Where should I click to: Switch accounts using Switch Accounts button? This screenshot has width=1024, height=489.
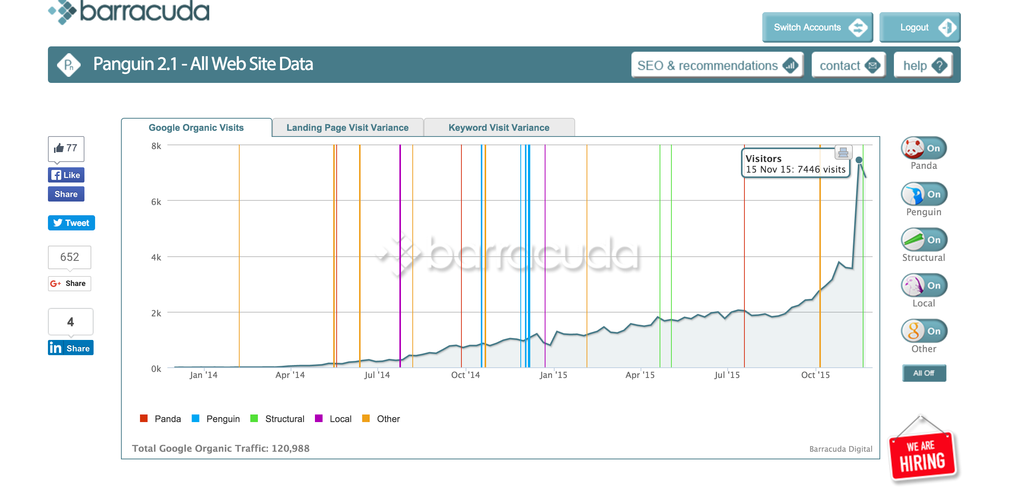coord(817,27)
